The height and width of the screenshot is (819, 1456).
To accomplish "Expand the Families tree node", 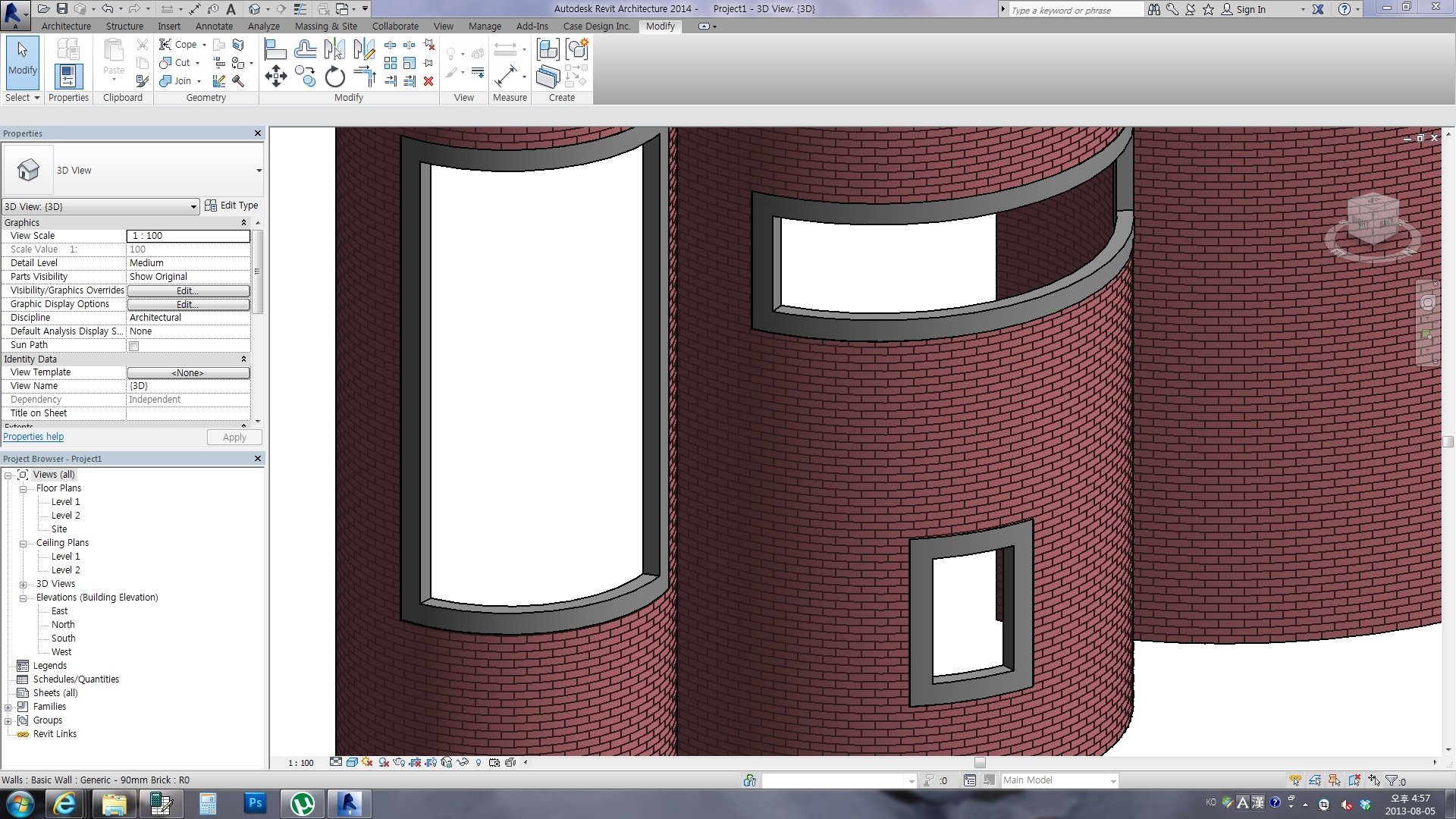I will coord(8,708).
